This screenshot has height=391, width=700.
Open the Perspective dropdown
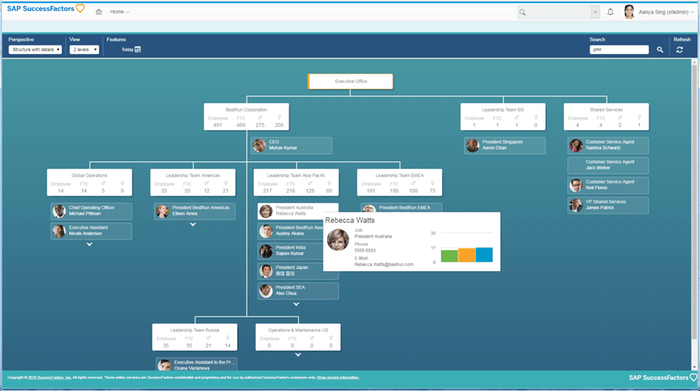click(x=35, y=50)
